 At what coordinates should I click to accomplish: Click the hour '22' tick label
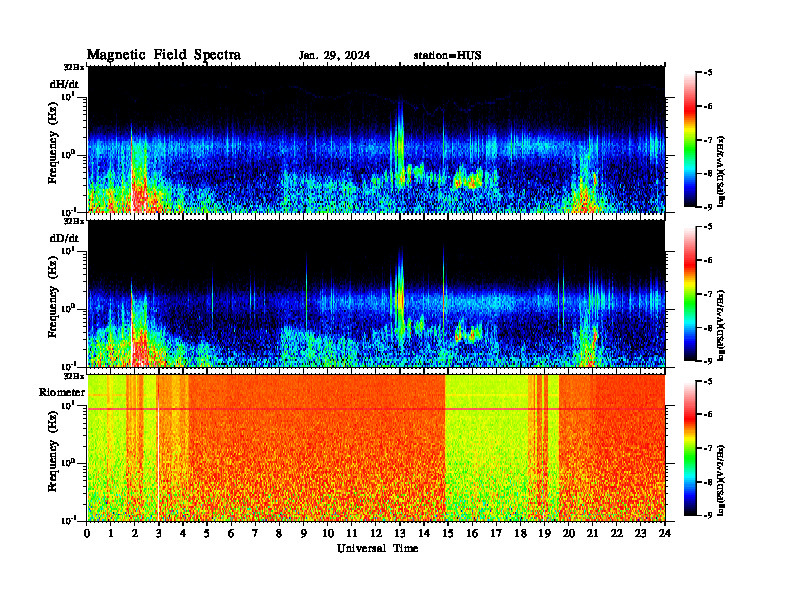(617, 533)
